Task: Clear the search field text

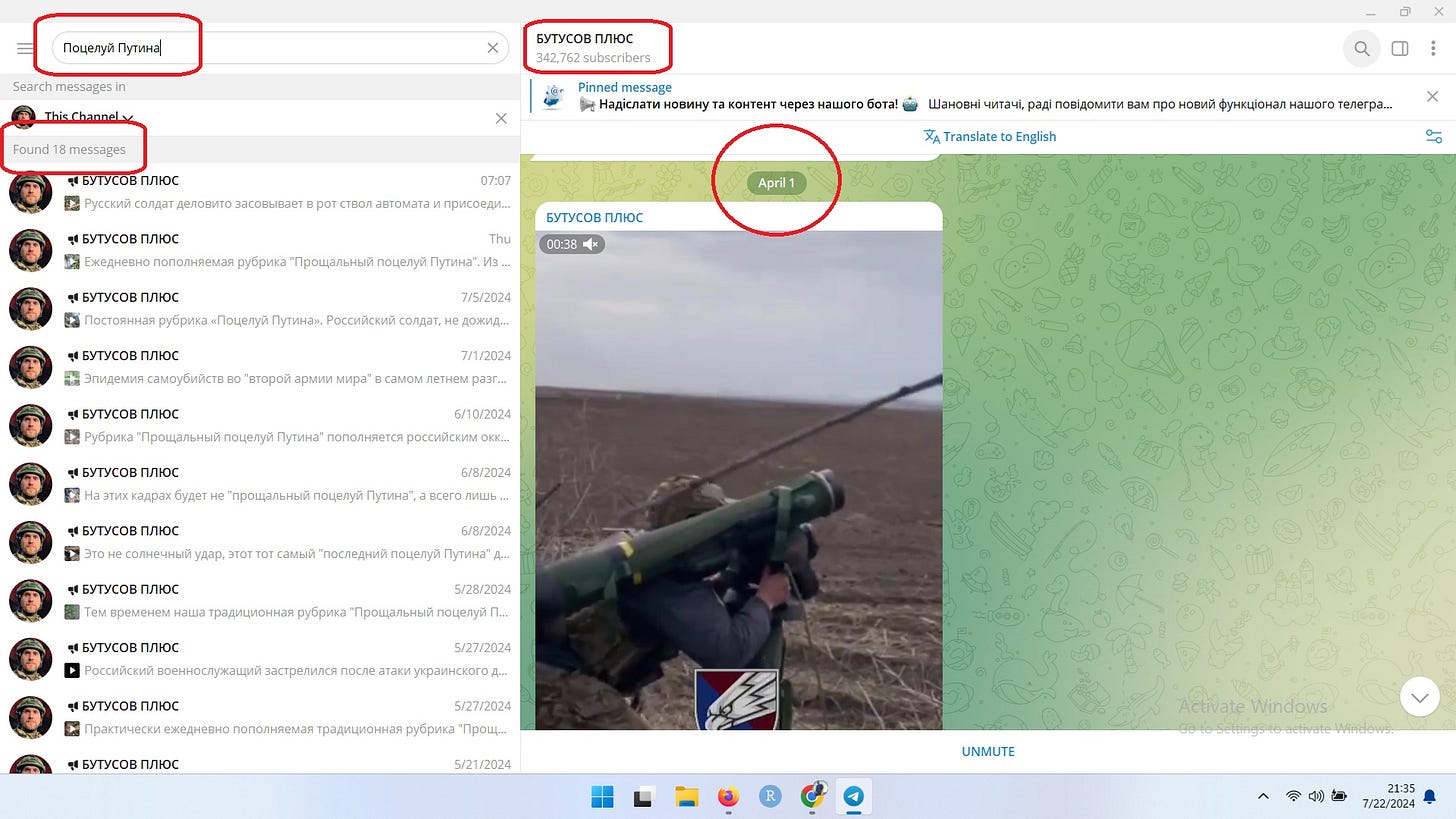Action: 492,48
